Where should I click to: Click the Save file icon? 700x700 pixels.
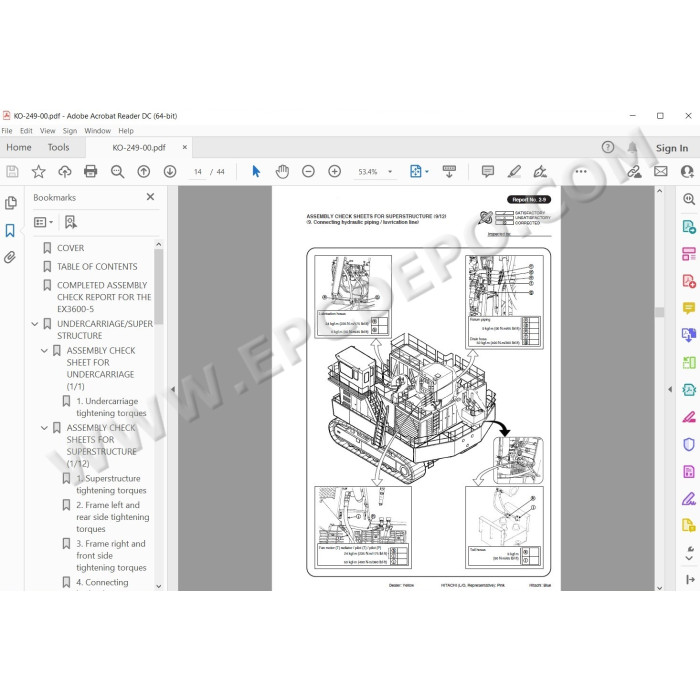[12, 171]
